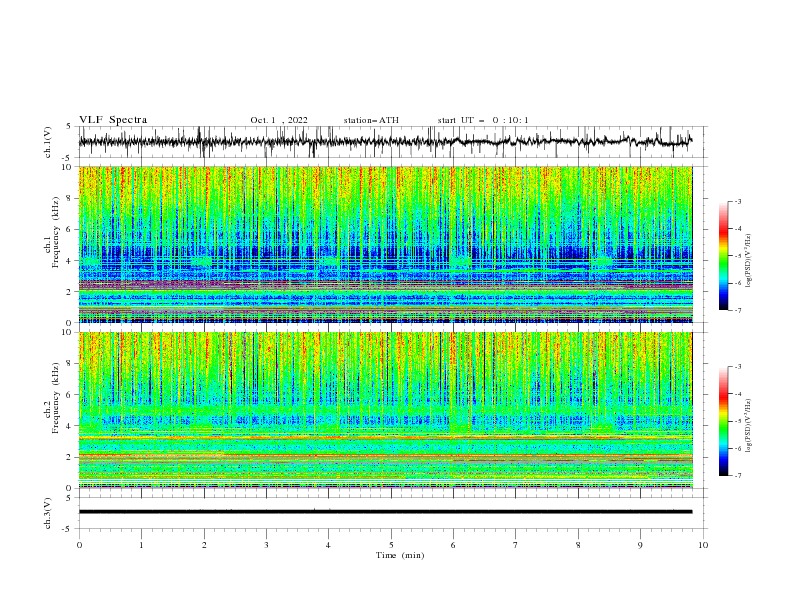
Task: Click the "6" kHz tick on ch.1 spectrogram
Action: pos(70,229)
